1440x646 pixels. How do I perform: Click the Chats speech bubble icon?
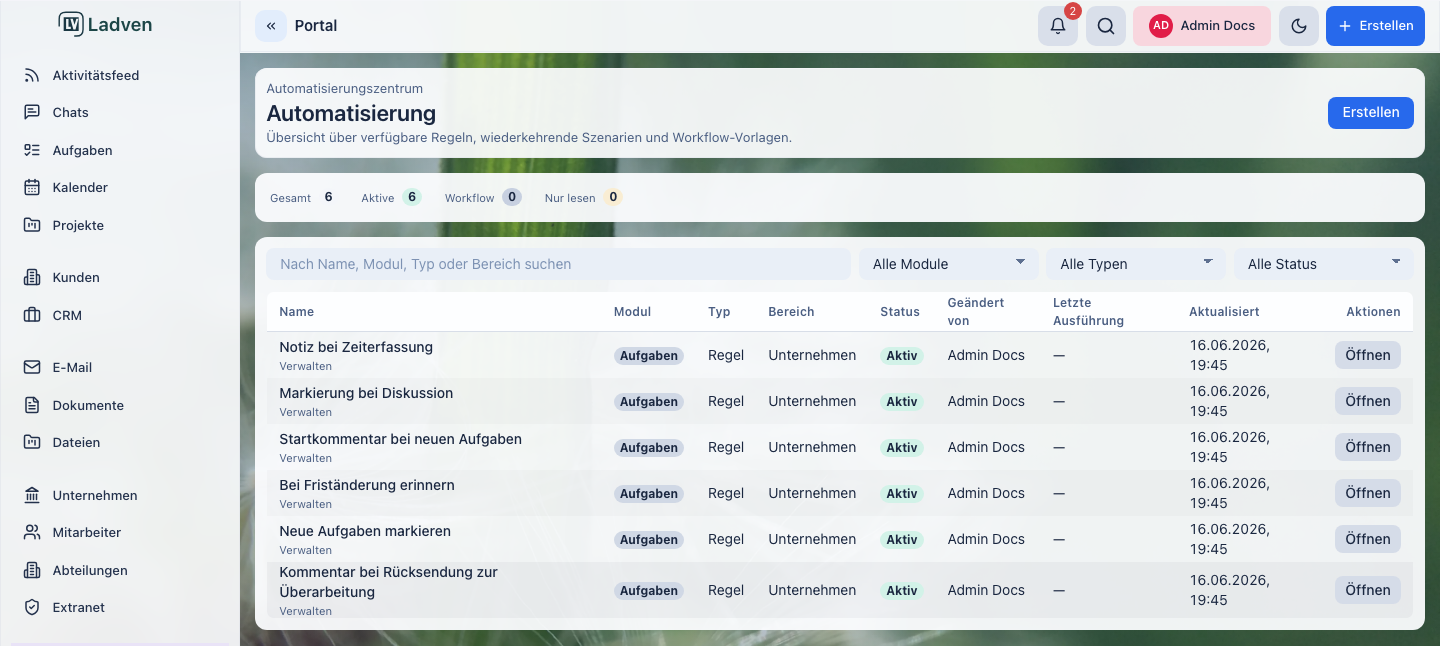32,112
